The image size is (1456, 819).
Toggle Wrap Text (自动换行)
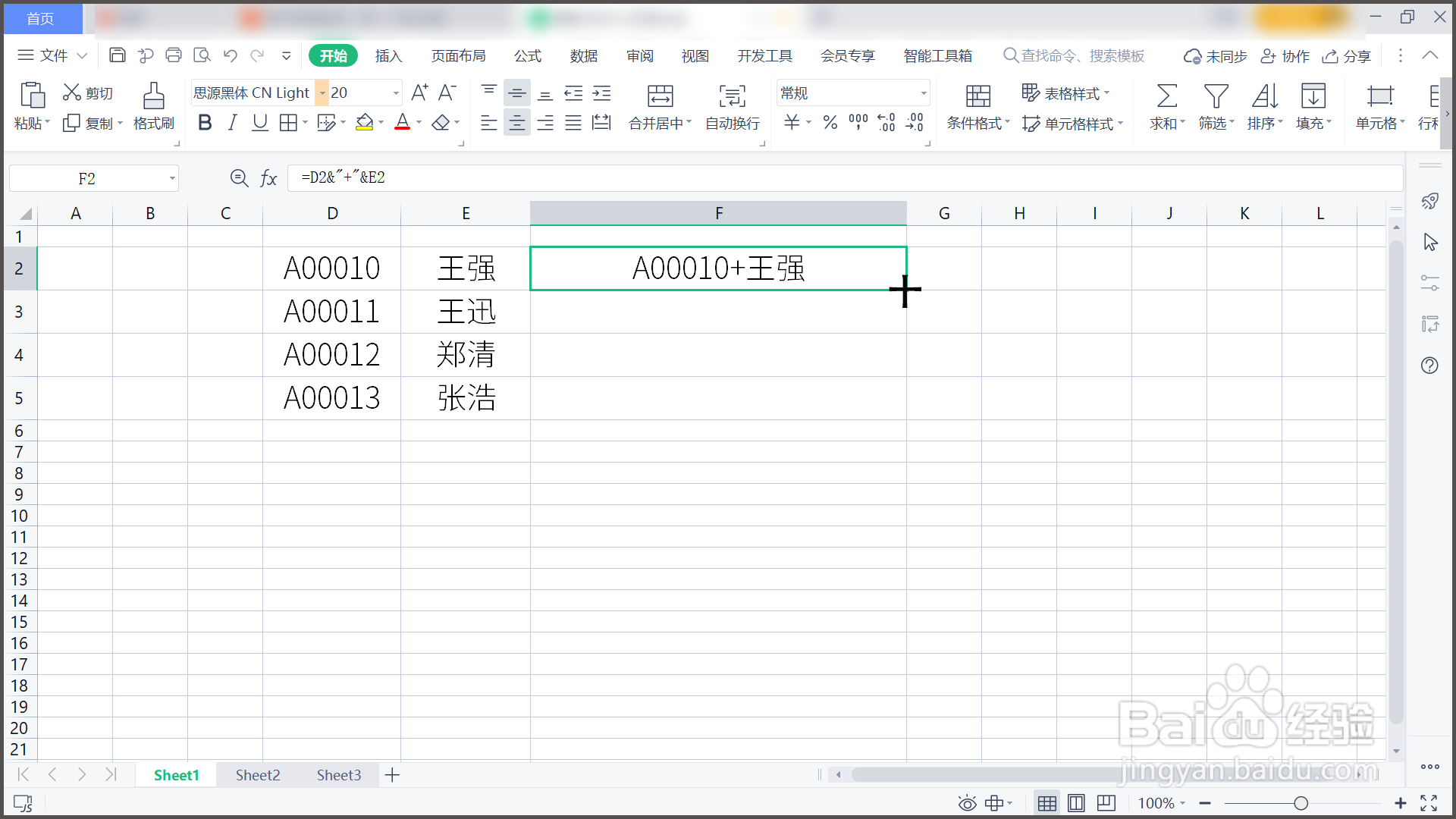coord(732,96)
